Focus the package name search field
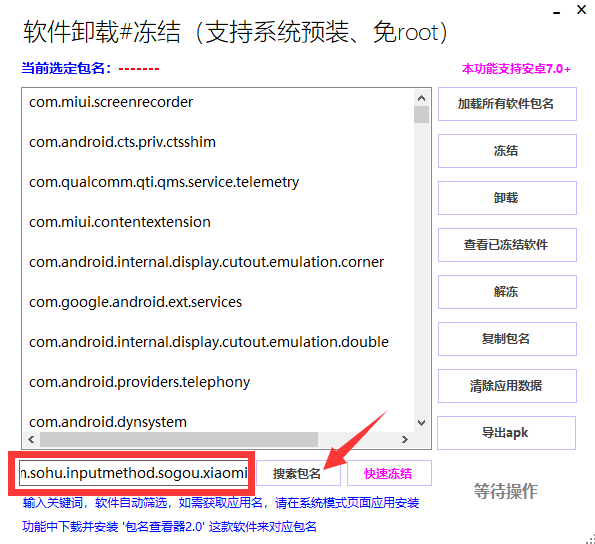The height and width of the screenshot is (544, 595). 134,473
